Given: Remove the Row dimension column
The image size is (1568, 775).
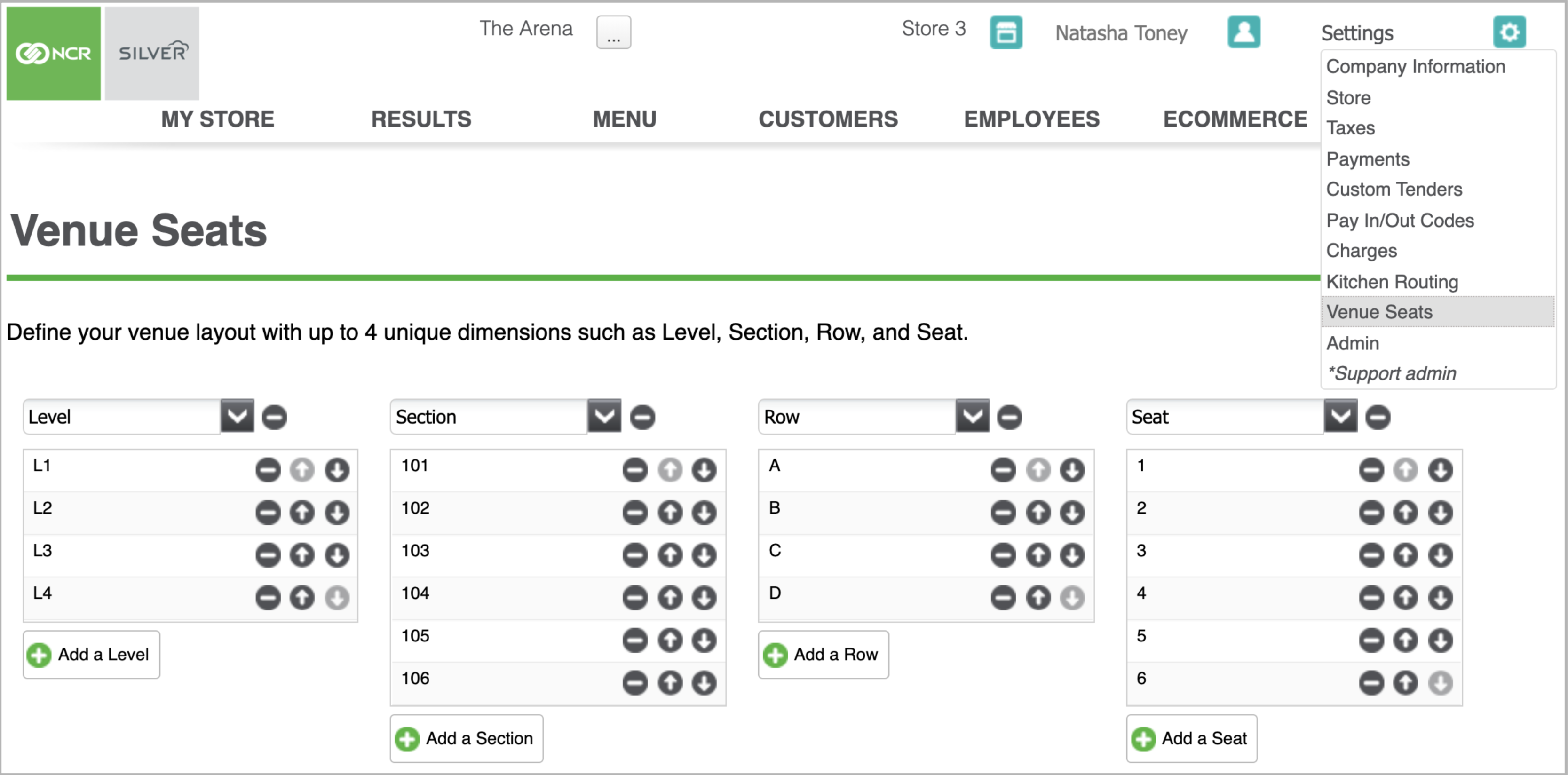Looking at the screenshot, I should (x=1010, y=418).
